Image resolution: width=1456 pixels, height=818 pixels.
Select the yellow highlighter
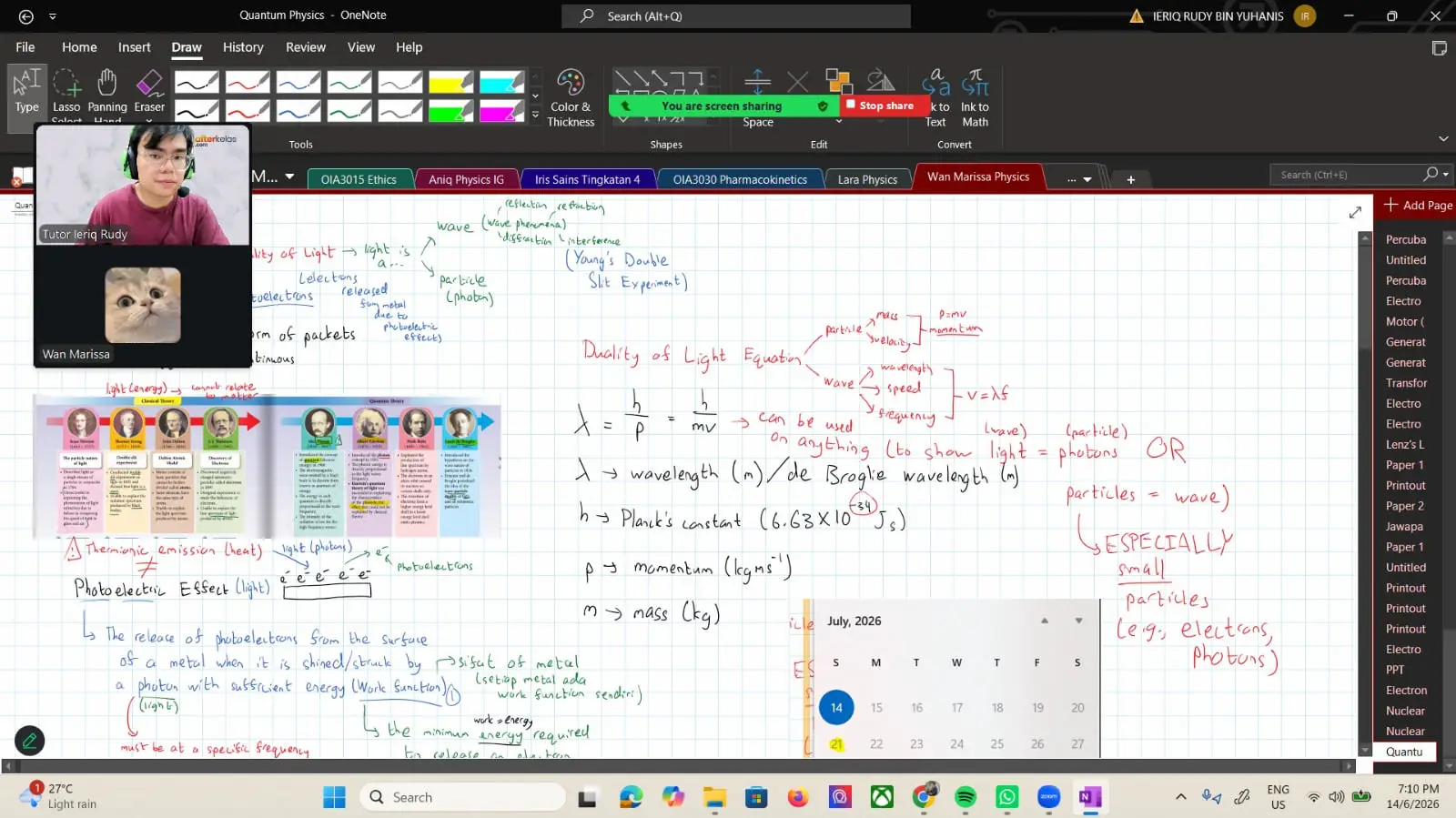(x=451, y=82)
